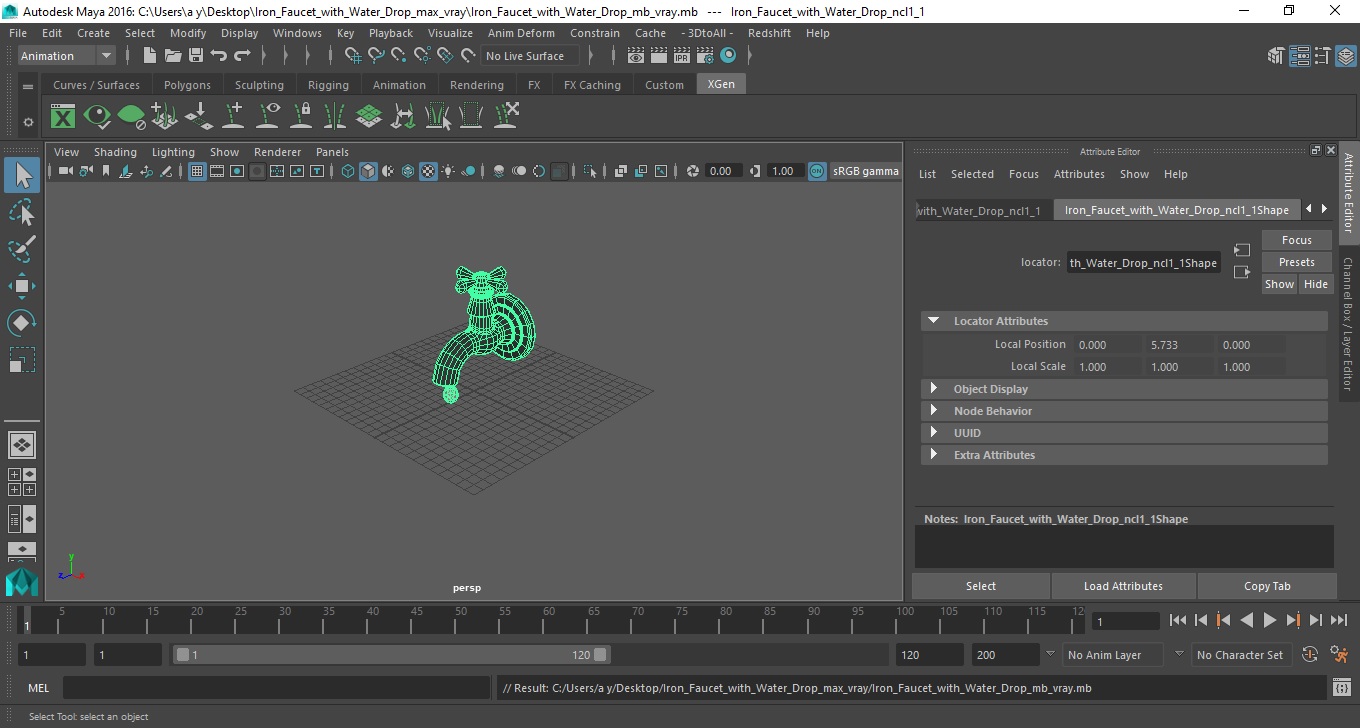Click the Copy Tab button
Screen dimensions: 1360x728
pyautogui.click(x=1267, y=586)
